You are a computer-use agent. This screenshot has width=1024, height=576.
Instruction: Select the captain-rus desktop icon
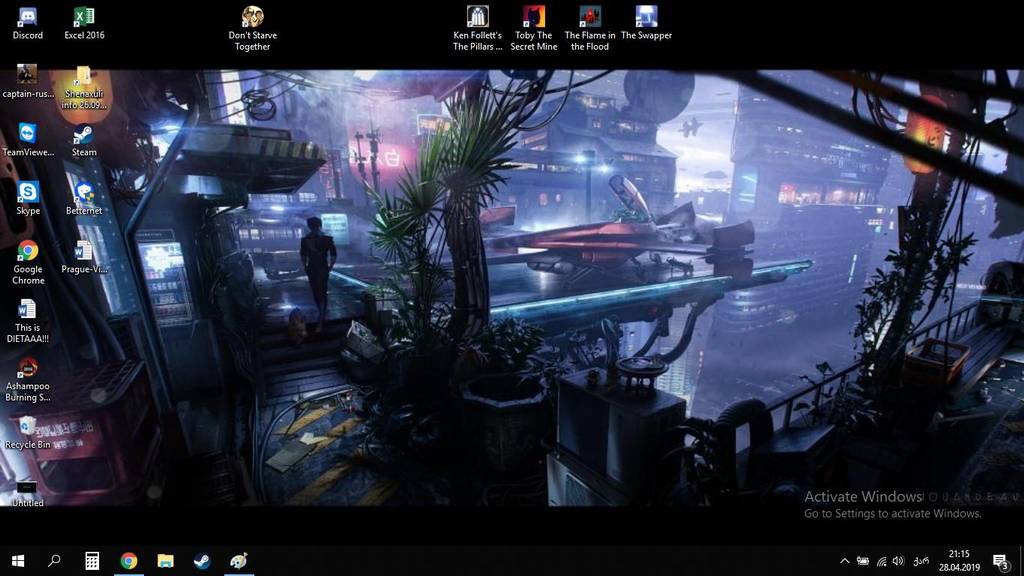(27, 82)
